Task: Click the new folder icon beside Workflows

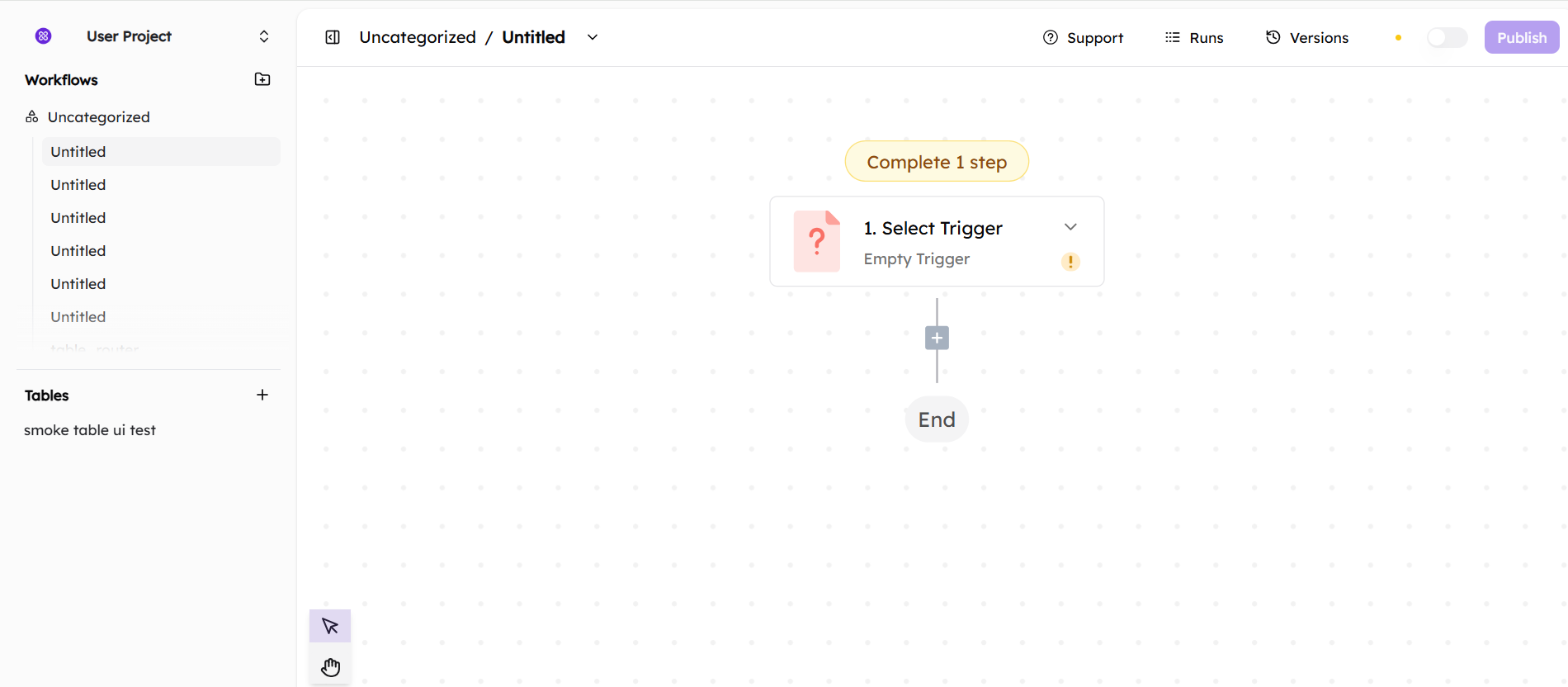Action: 262,79
